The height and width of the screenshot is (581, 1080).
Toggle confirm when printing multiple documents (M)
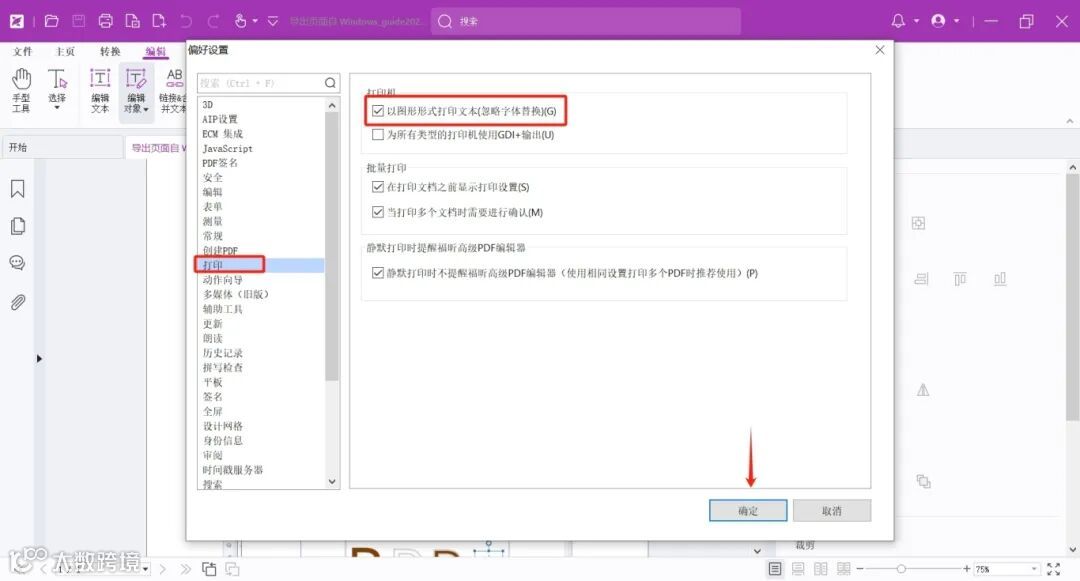pyautogui.click(x=377, y=212)
